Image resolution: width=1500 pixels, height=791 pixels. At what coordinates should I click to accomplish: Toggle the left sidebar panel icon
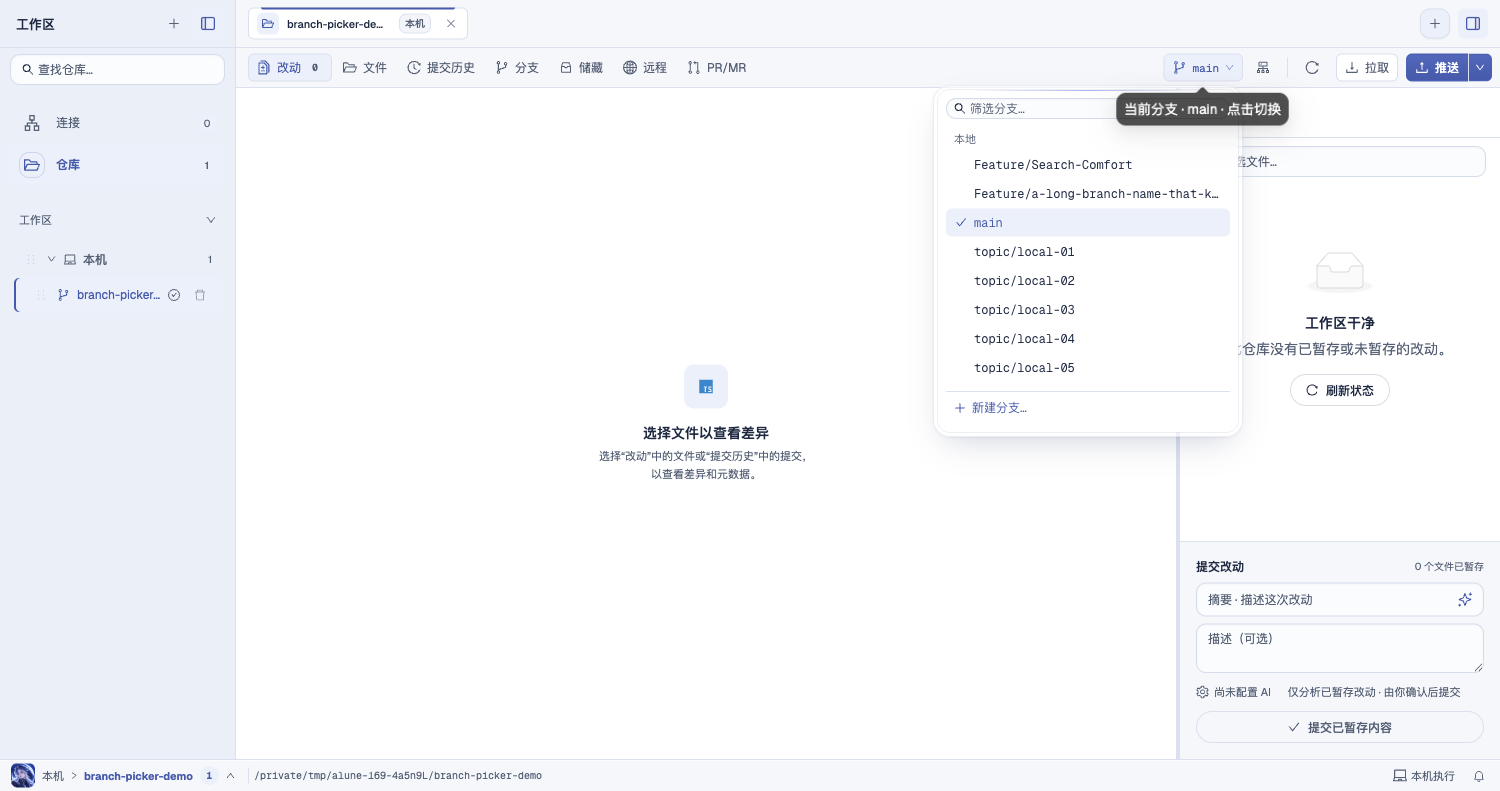tap(208, 24)
